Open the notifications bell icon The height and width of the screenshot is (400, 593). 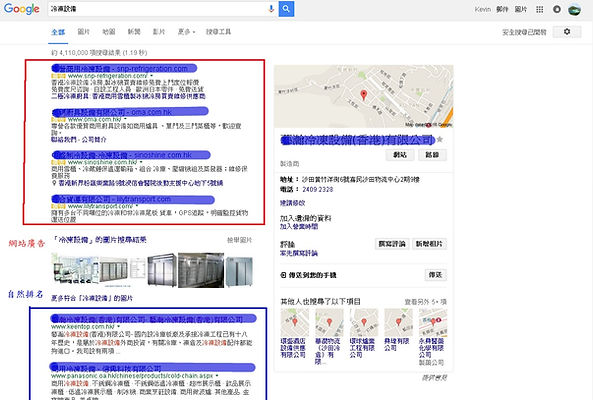[x=557, y=9]
